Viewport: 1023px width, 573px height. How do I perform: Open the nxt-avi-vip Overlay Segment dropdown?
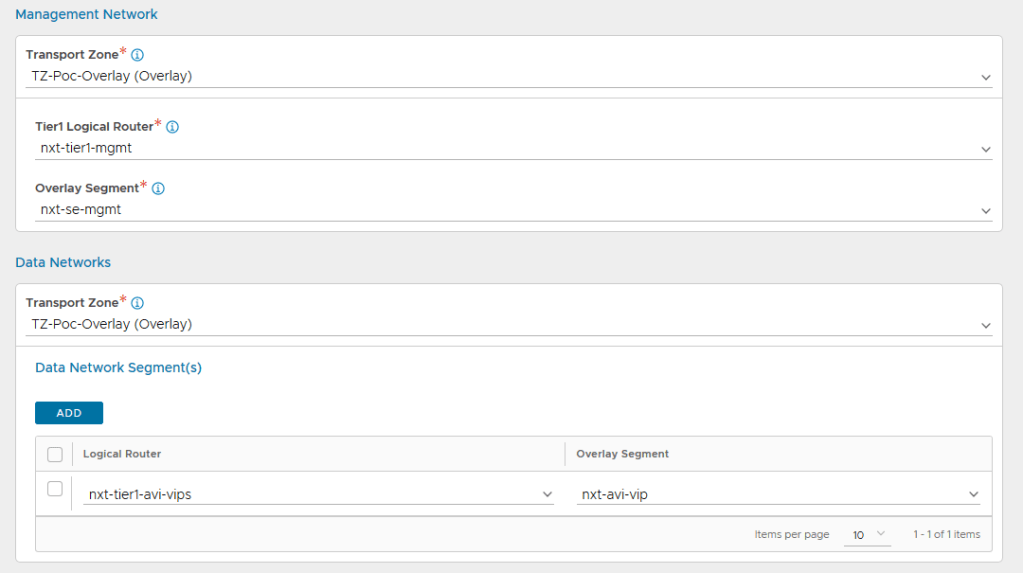(779, 494)
